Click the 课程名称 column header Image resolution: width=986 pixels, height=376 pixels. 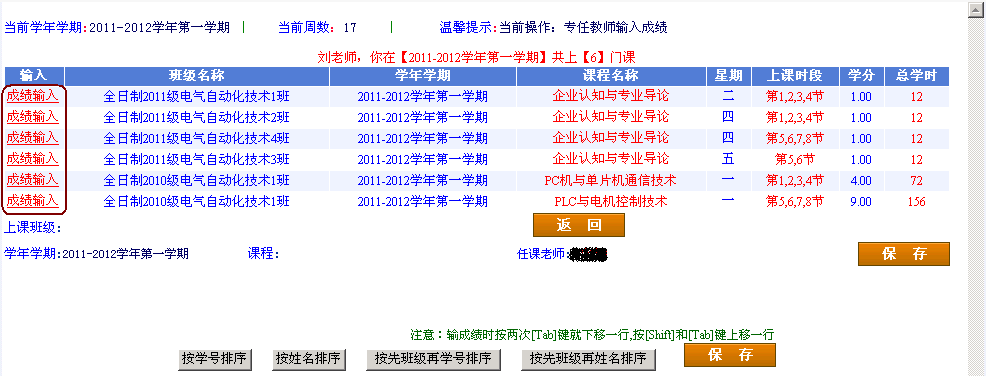[611, 76]
